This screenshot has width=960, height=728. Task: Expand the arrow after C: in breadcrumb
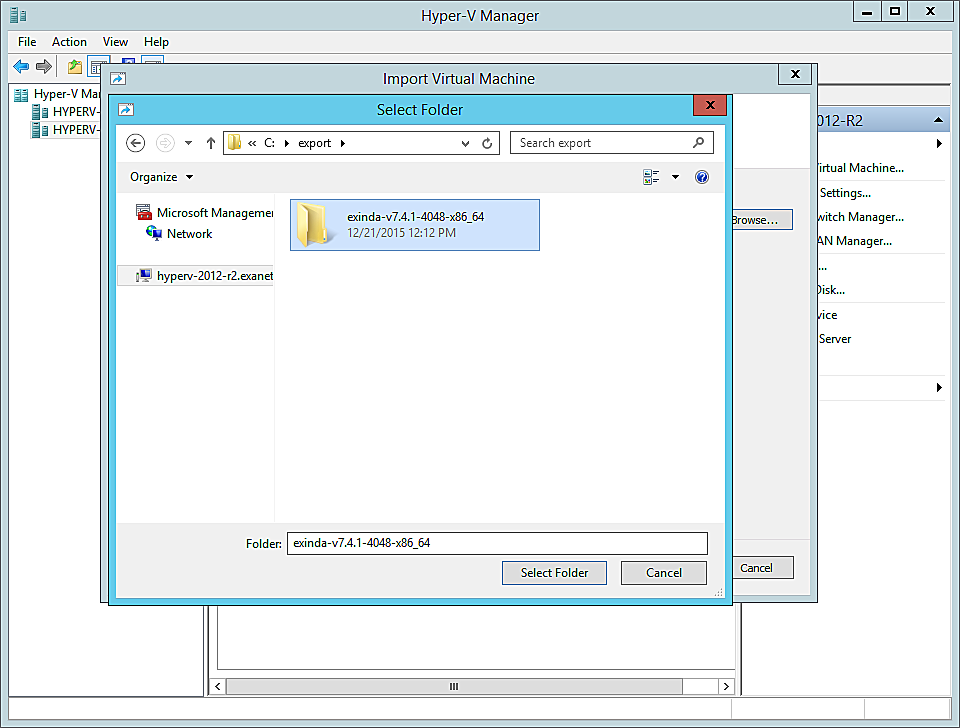click(287, 143)
